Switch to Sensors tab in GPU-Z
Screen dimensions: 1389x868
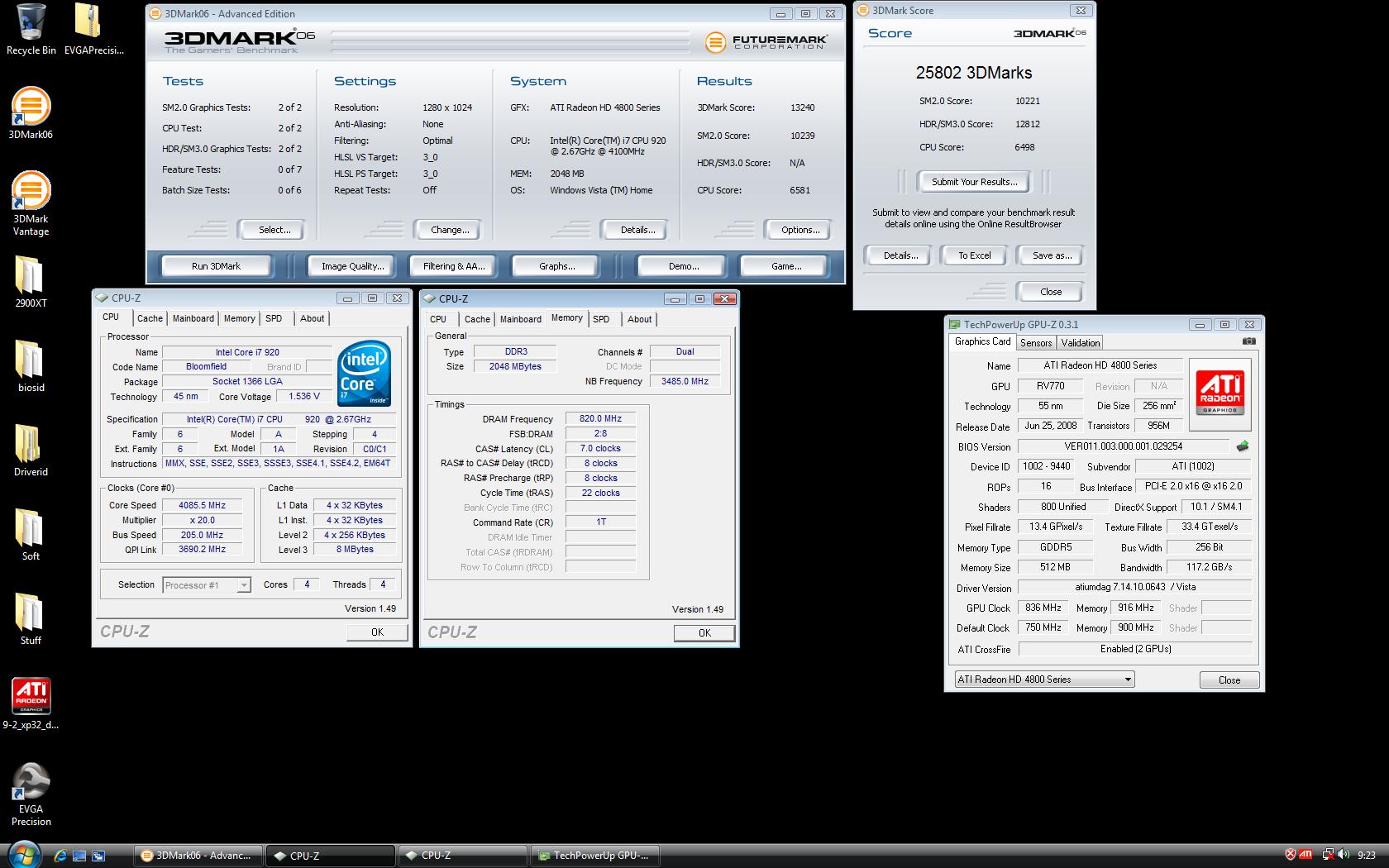click(1036, 343)
